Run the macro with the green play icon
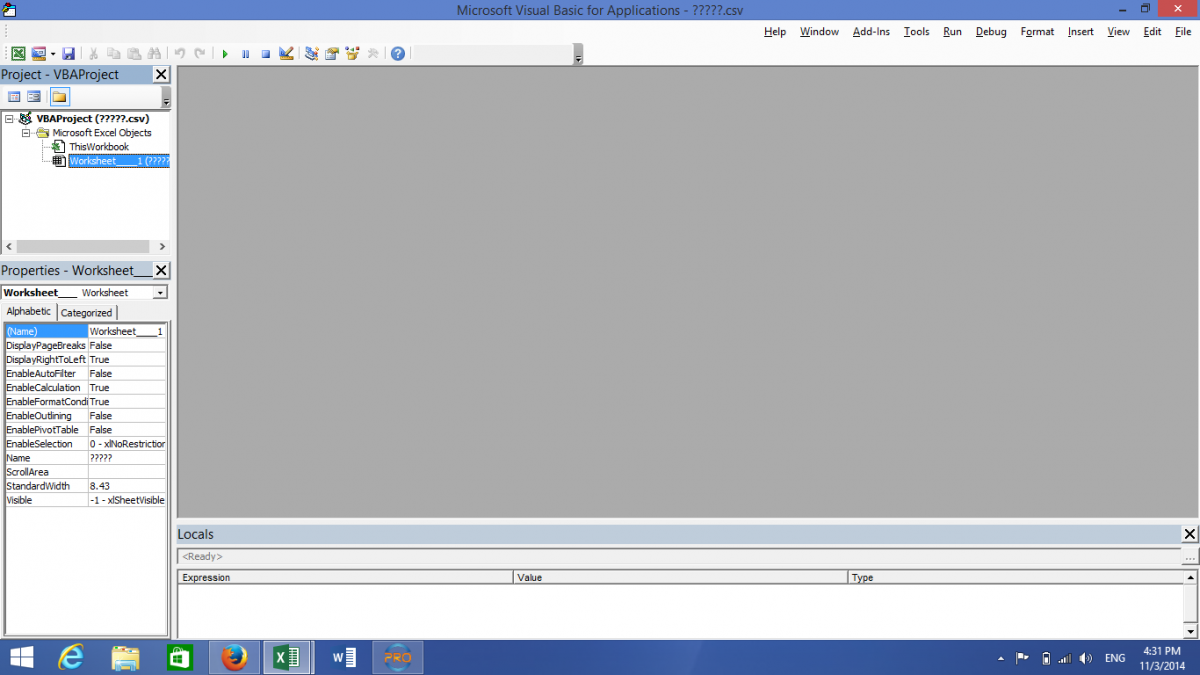Image resolution: width=1200 pixels, height=675 pixels. click(x=225, y=53)
